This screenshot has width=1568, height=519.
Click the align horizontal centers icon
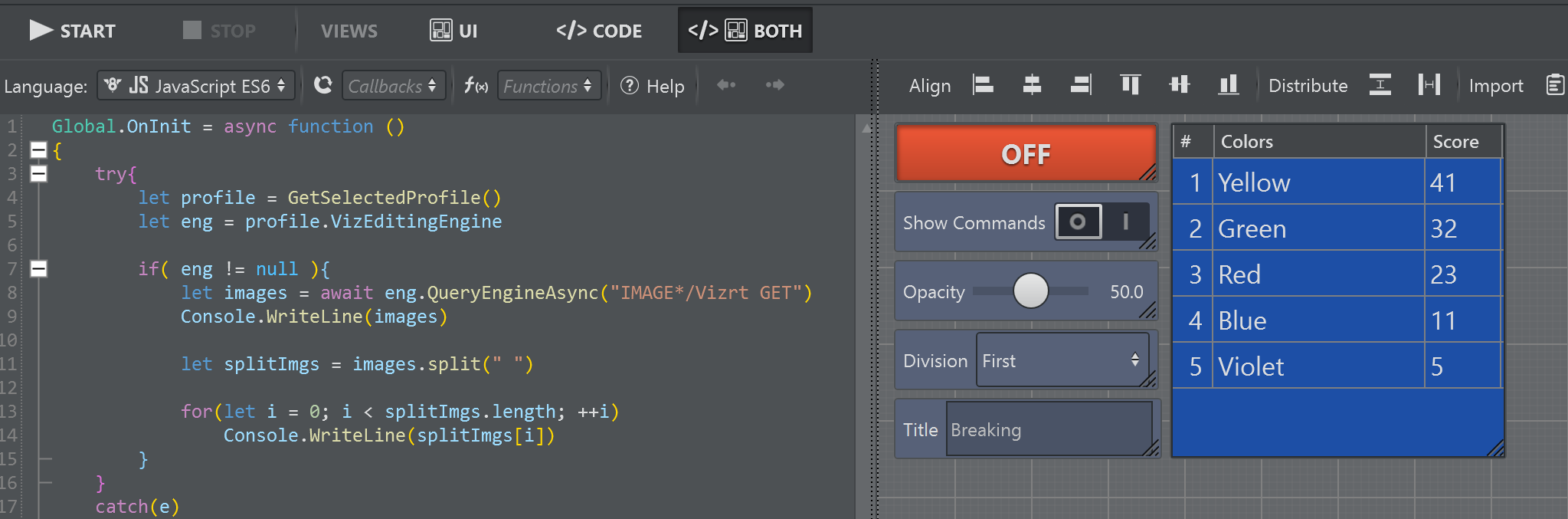coord(1032,85)
